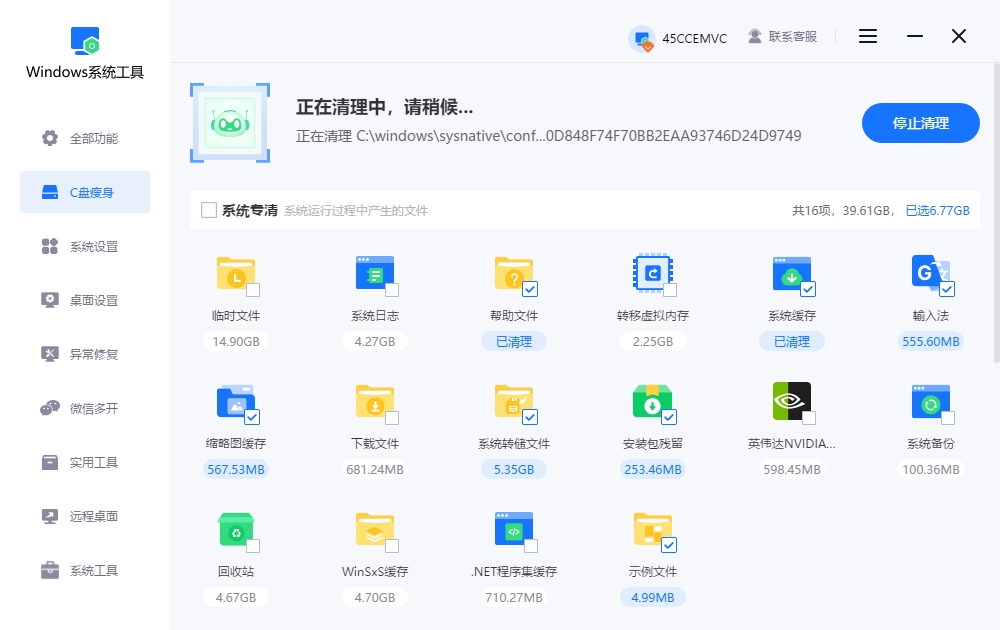Click the 英伟达NVIDIA cache icon
This screenshot has width=1000, height=630.
coord(792,403)
